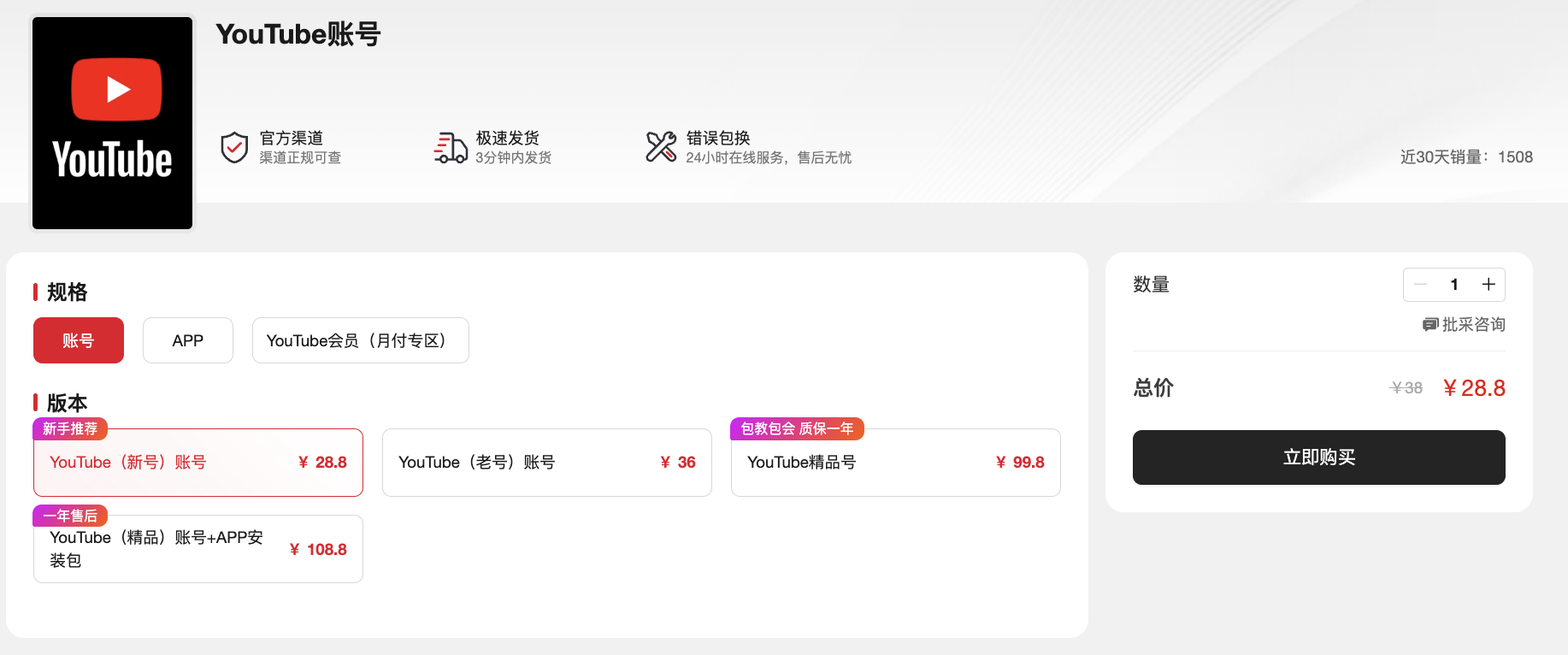
Task: Select the APP specification option
Action: pos(187,339)
